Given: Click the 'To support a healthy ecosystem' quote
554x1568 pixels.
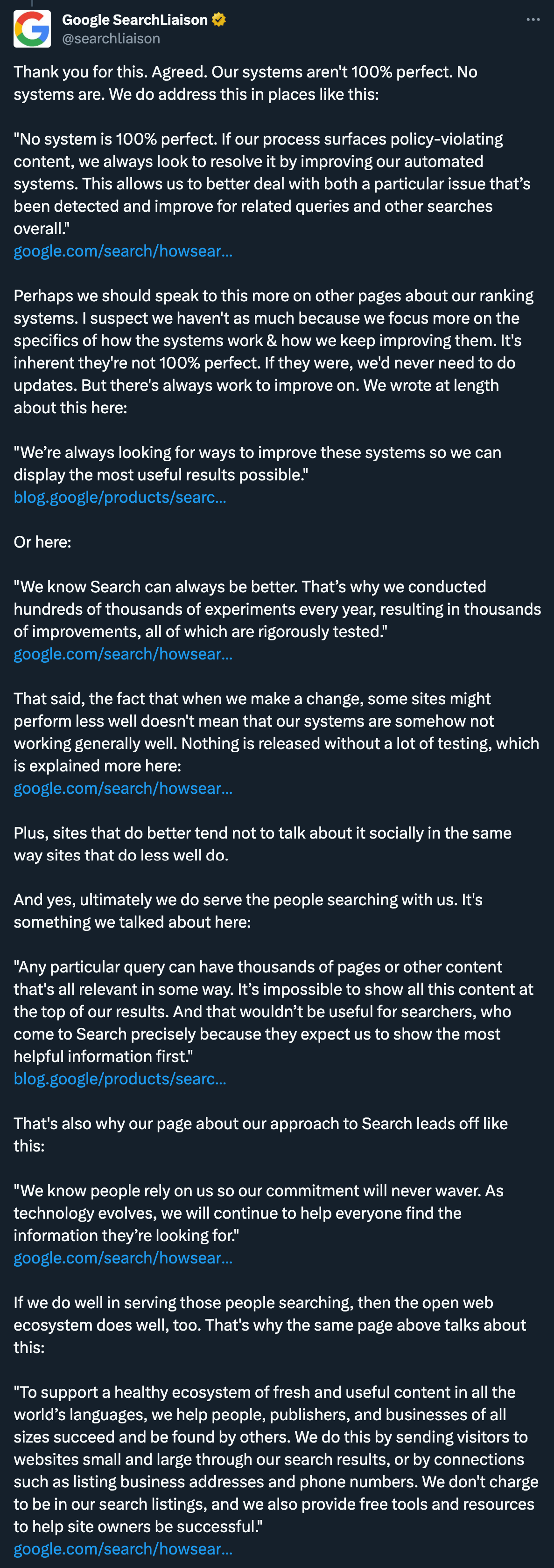Looking at the screenshot, I should coord(274,1459).
